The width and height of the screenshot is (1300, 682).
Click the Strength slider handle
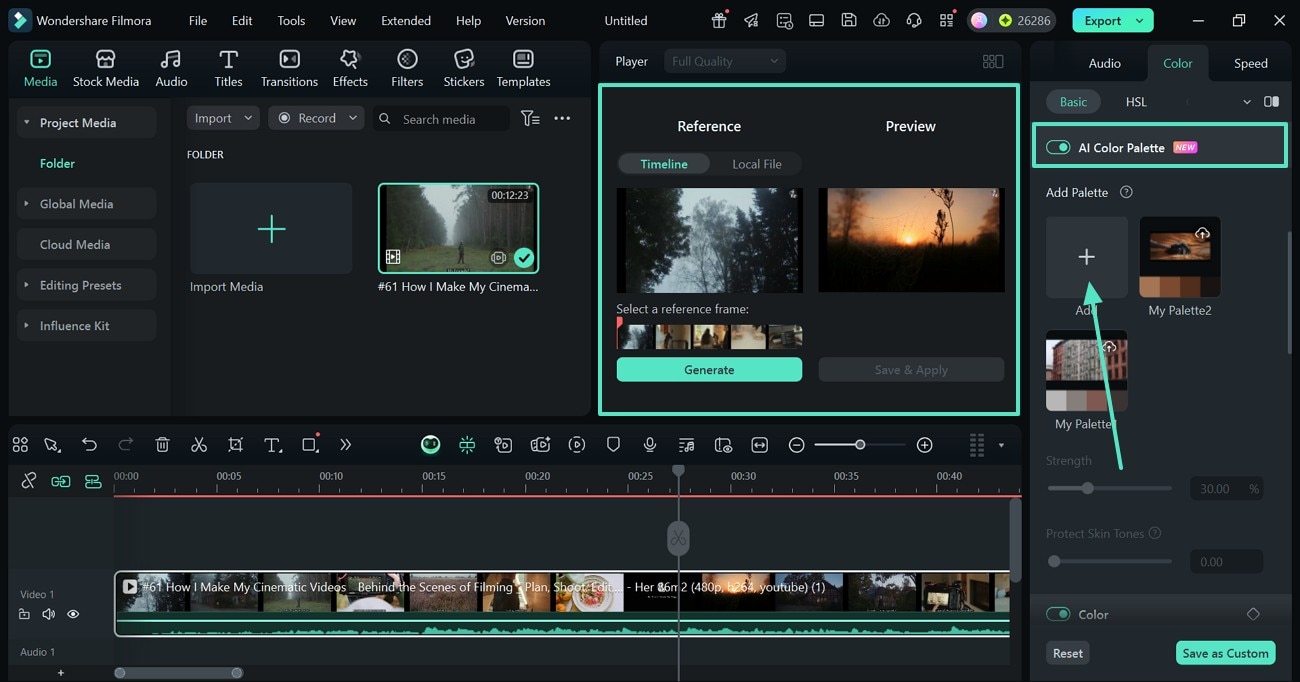click(1087, 488)
